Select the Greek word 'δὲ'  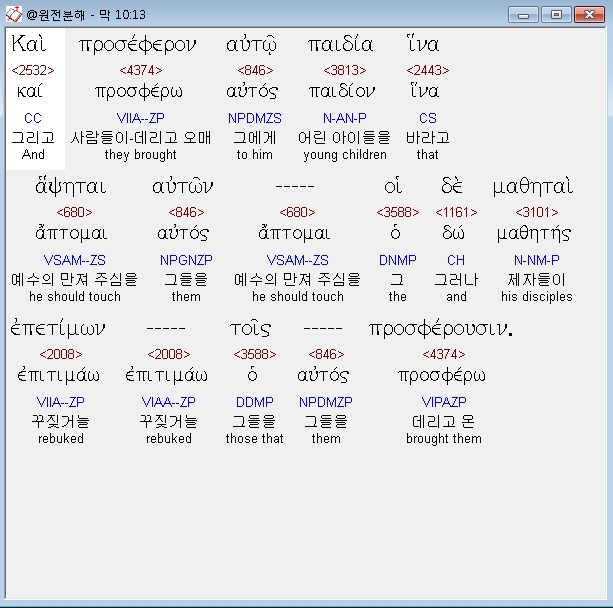(x=452, y=185)
